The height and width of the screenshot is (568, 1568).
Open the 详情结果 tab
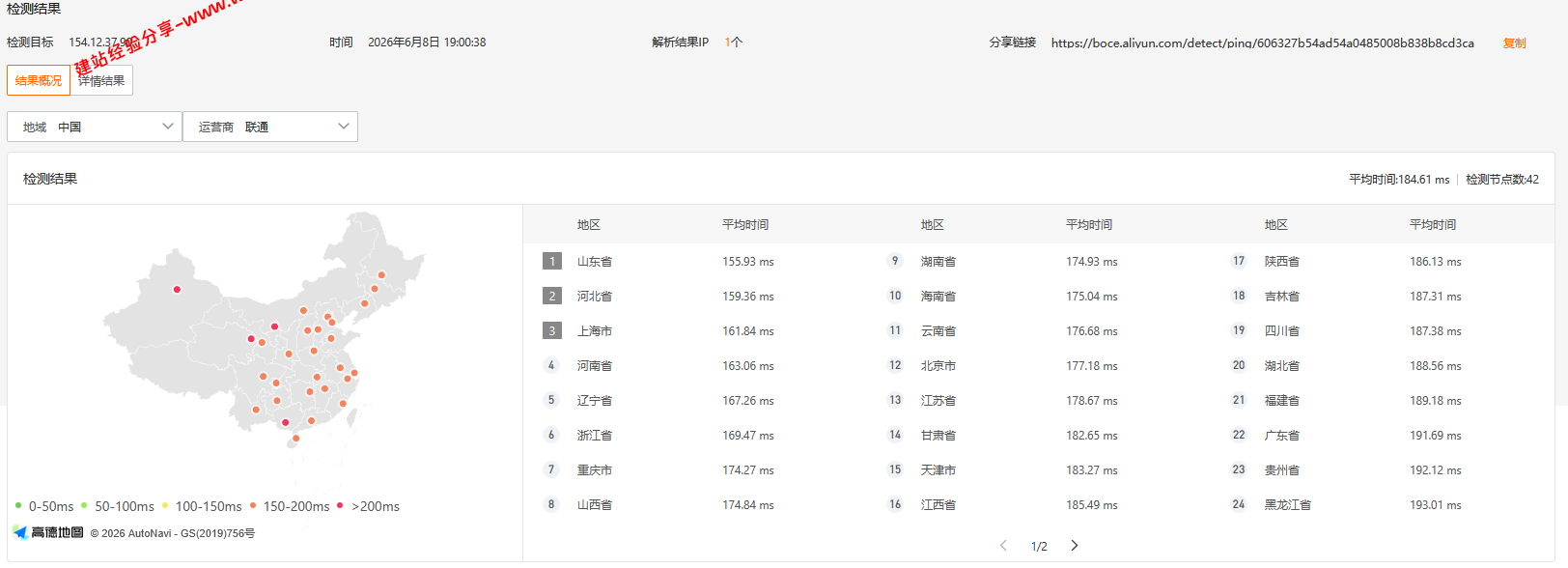click(101, 80)
